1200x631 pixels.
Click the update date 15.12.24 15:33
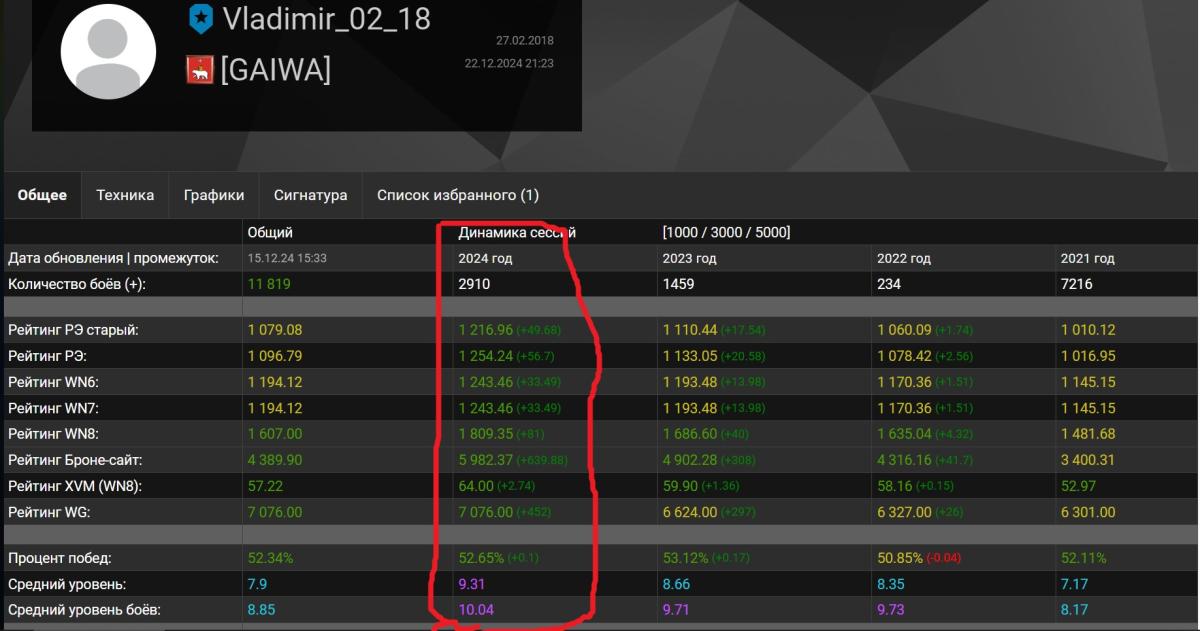(x=287, y=258)
